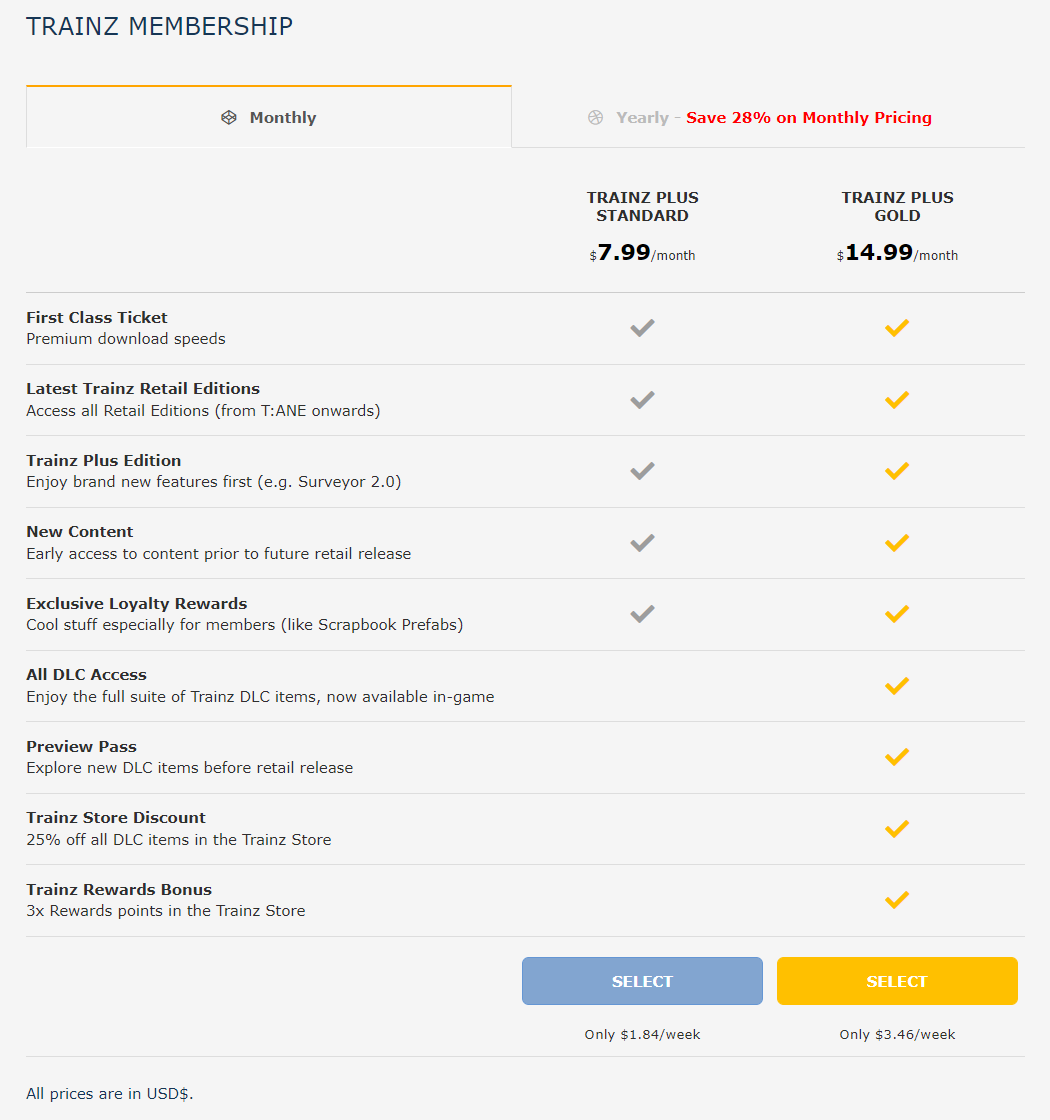The height and width of the screenshot is (1120, 1050).
Task: Click gray checkmark for Latest Trainz Retail Editions
Action: (x=642, y=400)
